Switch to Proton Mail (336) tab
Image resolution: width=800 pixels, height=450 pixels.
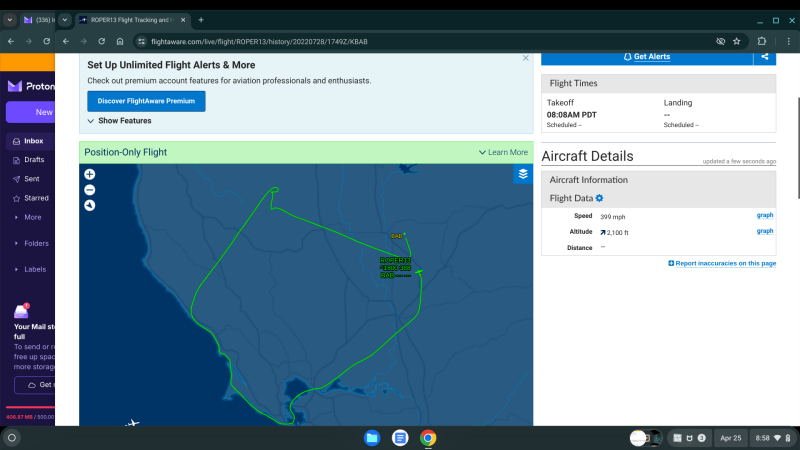[x=39, y=20]
